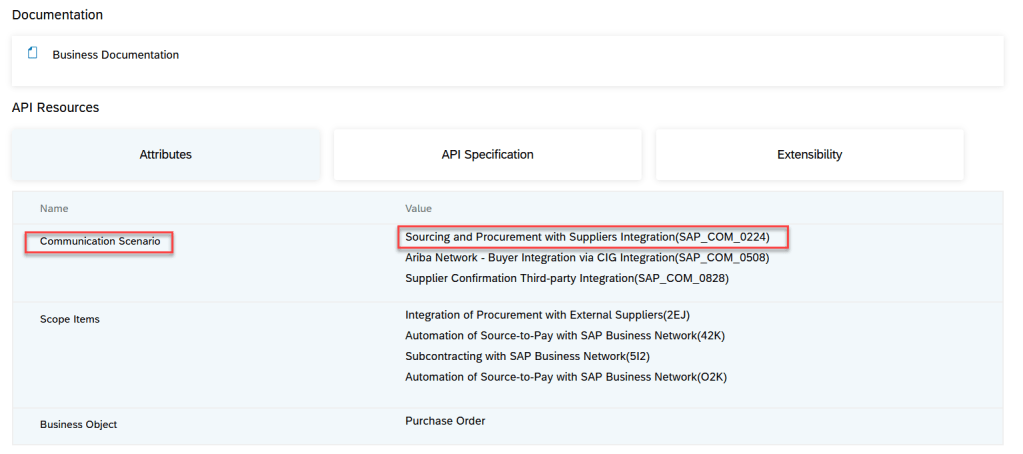Click the Value column header
Viewport: 1023px width, 454px height.
coord(418,208)
